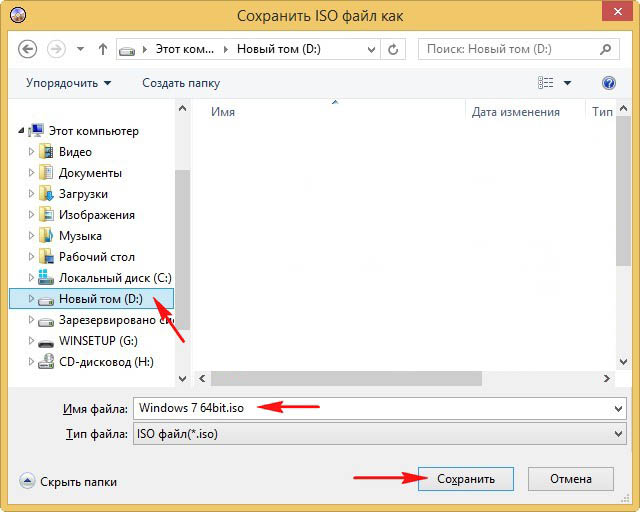
Task: Expand 'CD-дисковод (H:)' node
Action: tap(31, 361)
